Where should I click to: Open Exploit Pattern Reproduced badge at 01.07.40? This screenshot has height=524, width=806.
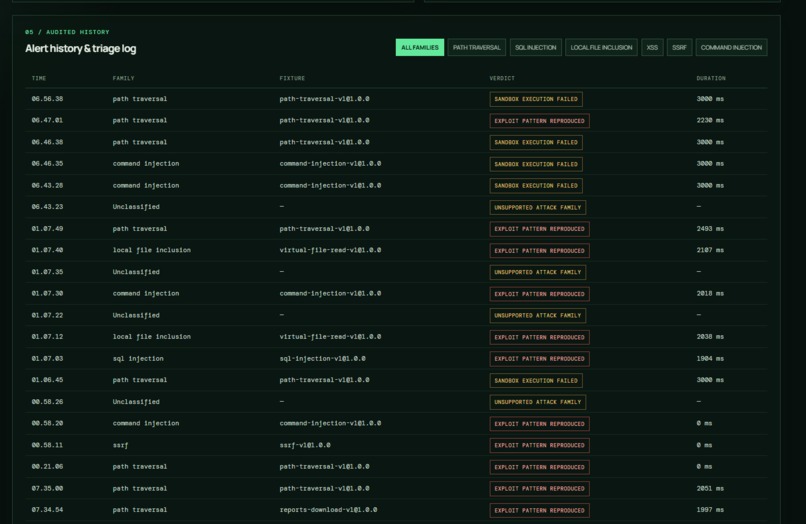pyautogui.click(x=539, y=250)
